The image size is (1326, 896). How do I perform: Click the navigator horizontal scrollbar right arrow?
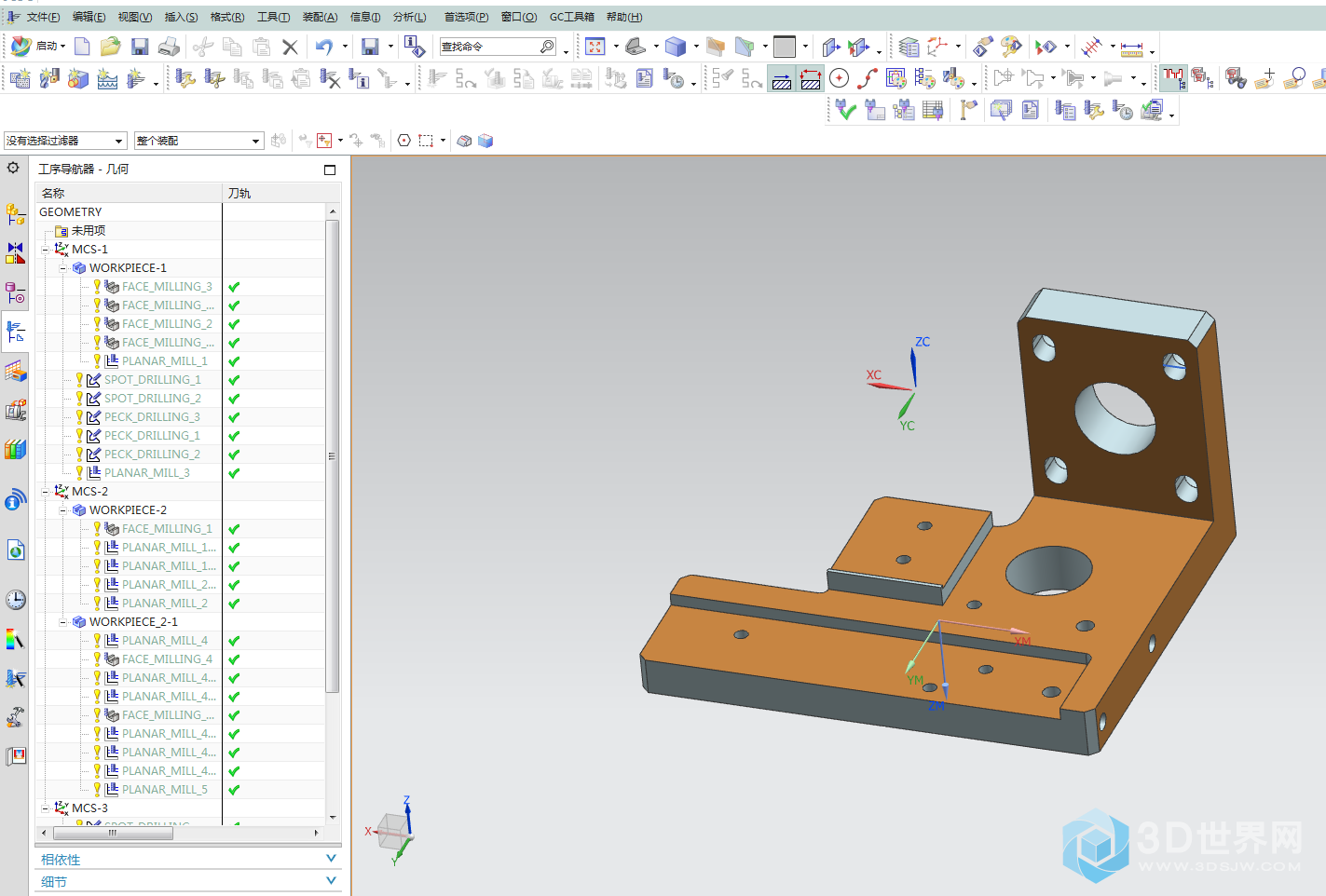317,833
